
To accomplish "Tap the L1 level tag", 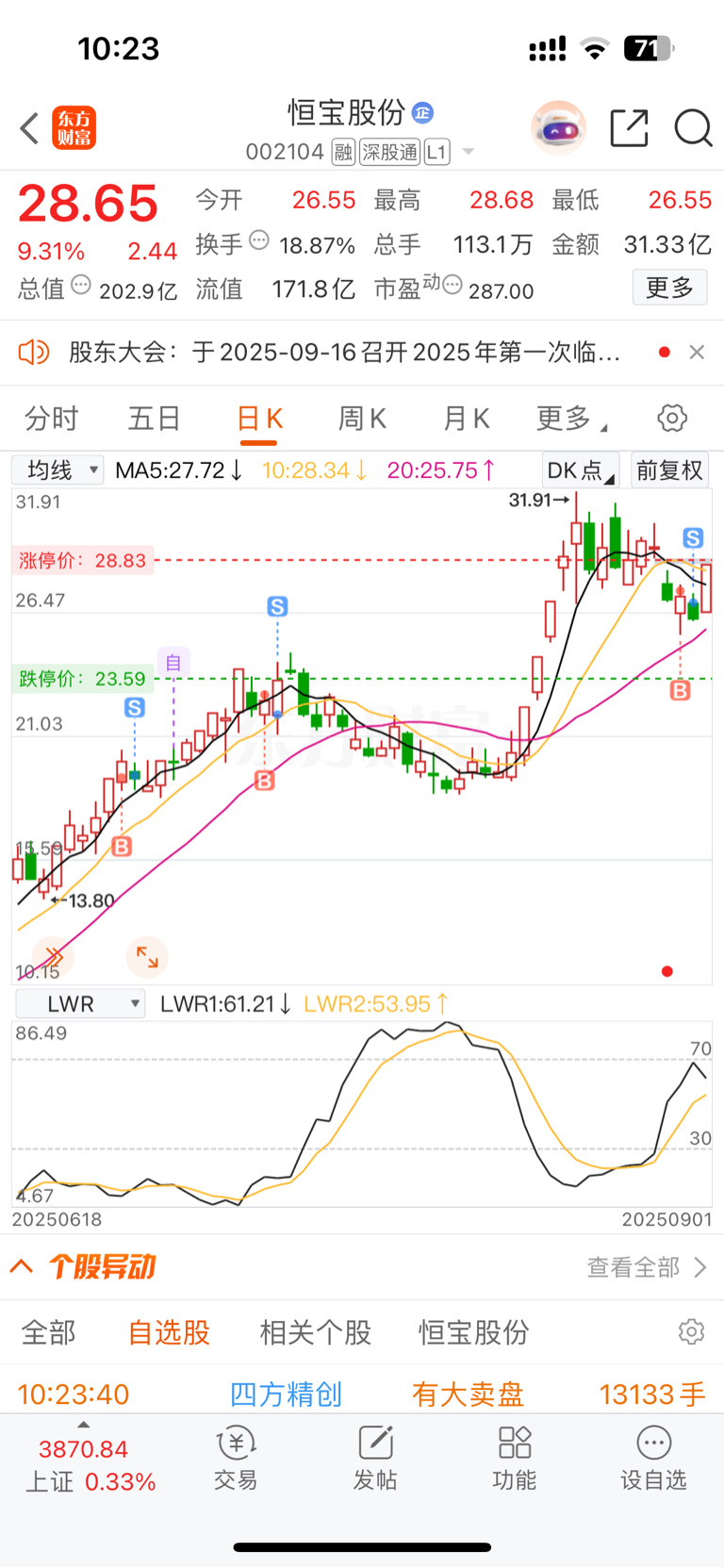I will pyautogui.click(x=436, y=152).
